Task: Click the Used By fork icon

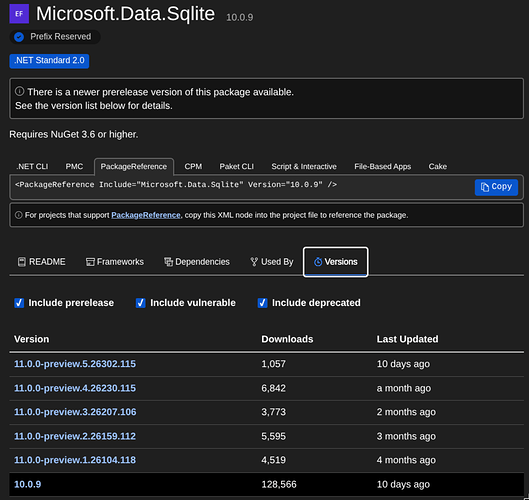Action: [x=254, y=262]
